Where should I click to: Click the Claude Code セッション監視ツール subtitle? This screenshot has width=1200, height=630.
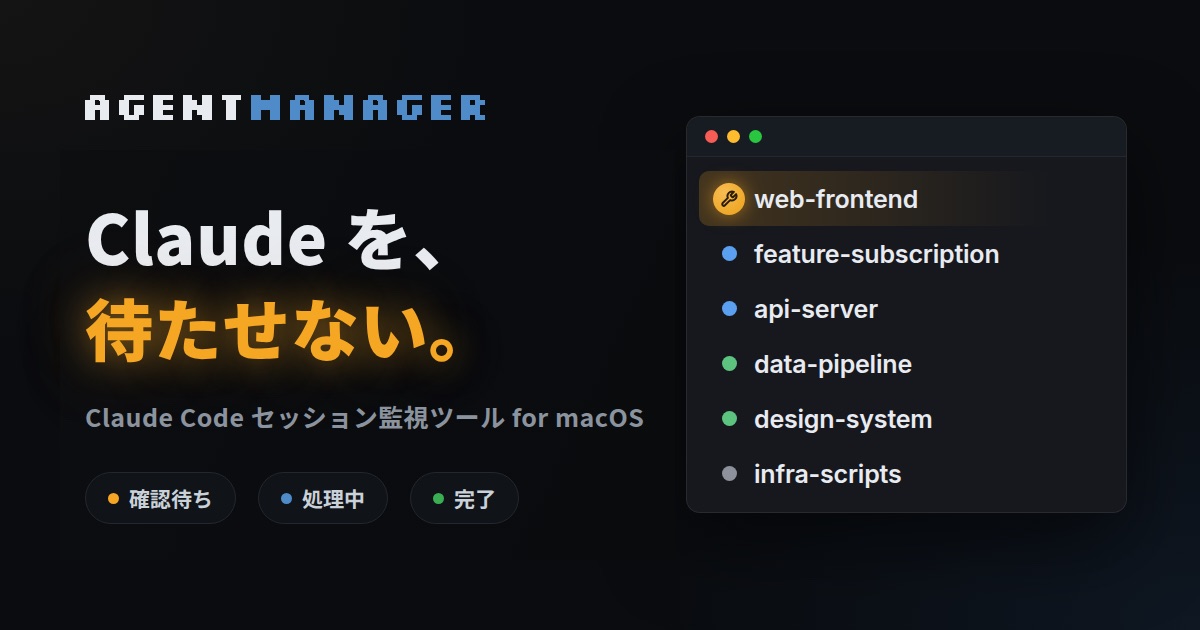[x=364, y=418]
